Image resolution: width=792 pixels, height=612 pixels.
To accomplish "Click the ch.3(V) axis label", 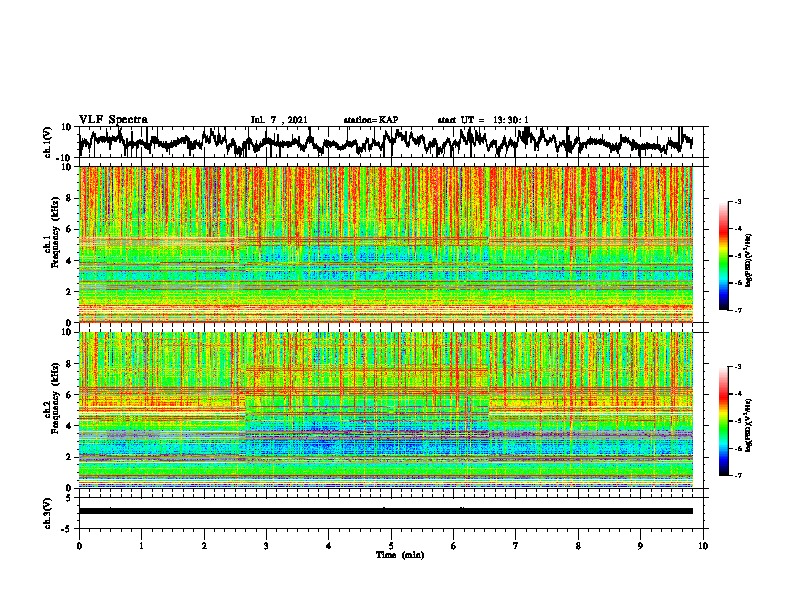I will click(48, 513).
